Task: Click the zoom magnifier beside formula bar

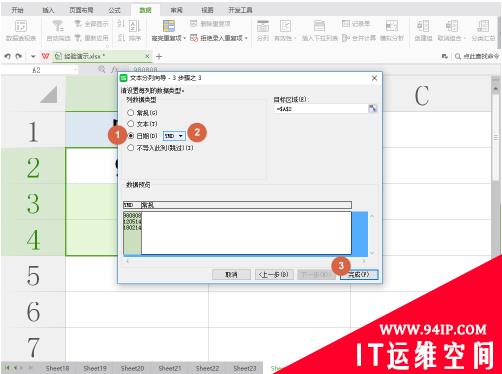Action: click(102, 69)
